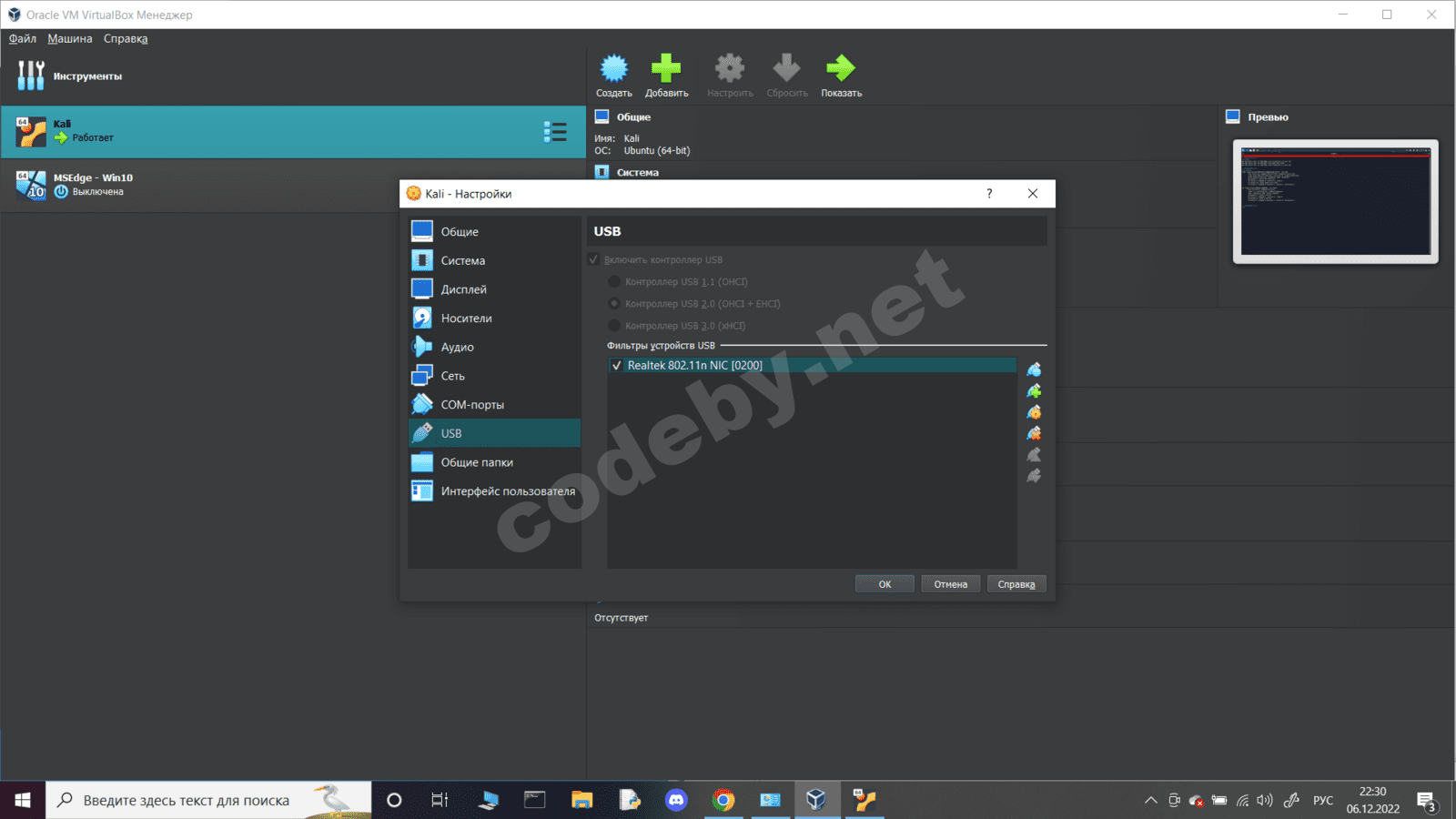Open the Kali machine list menu icon

pyautogui.click(x=555, y=132)
